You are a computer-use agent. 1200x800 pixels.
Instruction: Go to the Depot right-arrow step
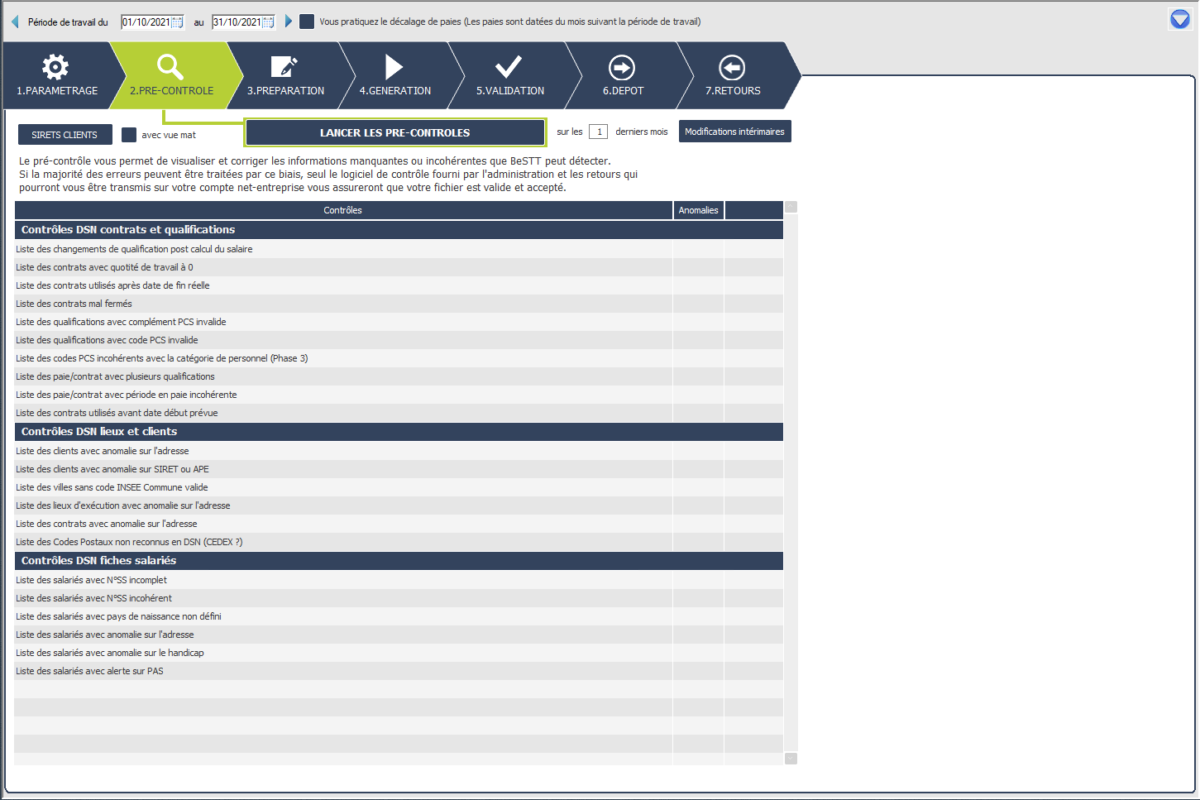point(622,68)
